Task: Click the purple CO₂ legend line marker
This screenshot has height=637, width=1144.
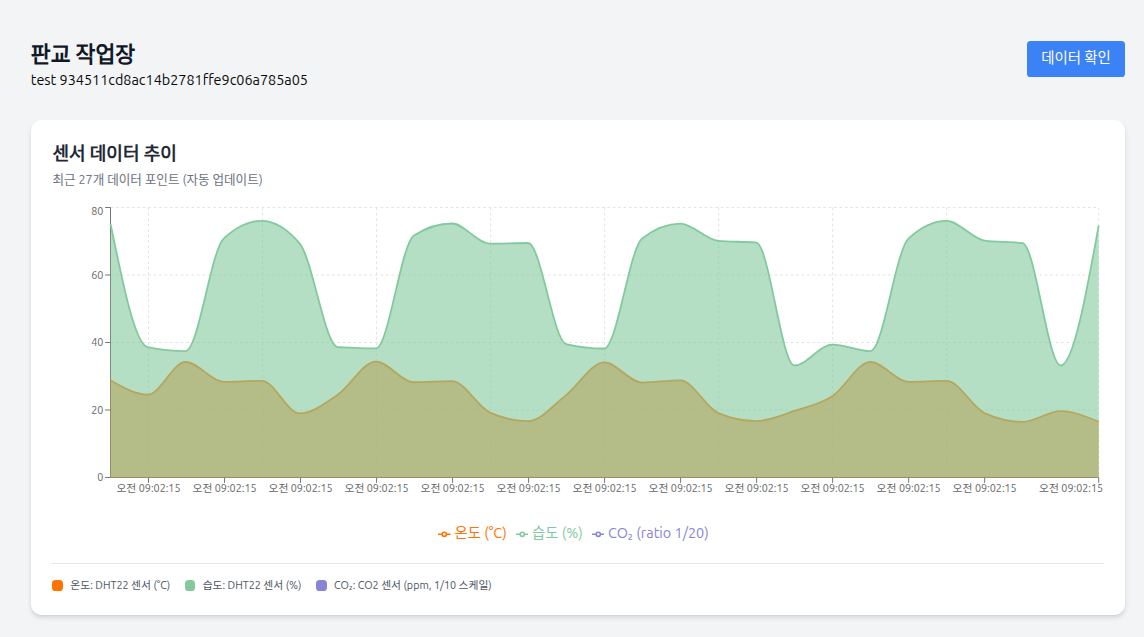Action: (x=598, y=534)
